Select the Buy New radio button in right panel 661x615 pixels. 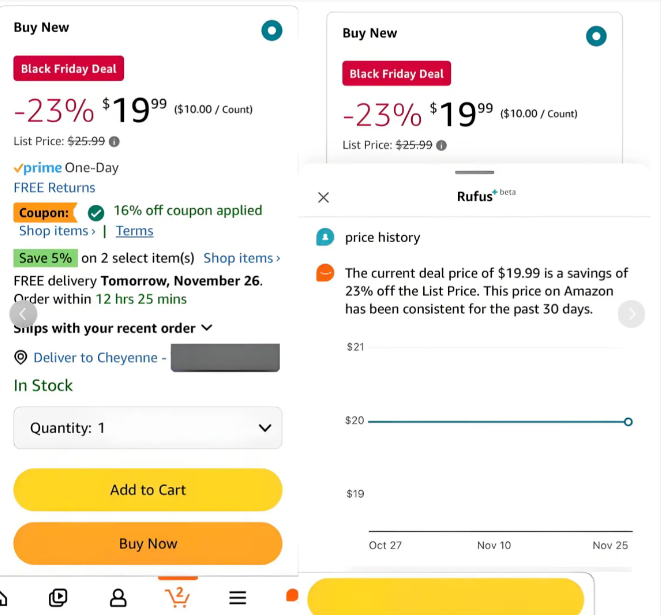point(596,37)
